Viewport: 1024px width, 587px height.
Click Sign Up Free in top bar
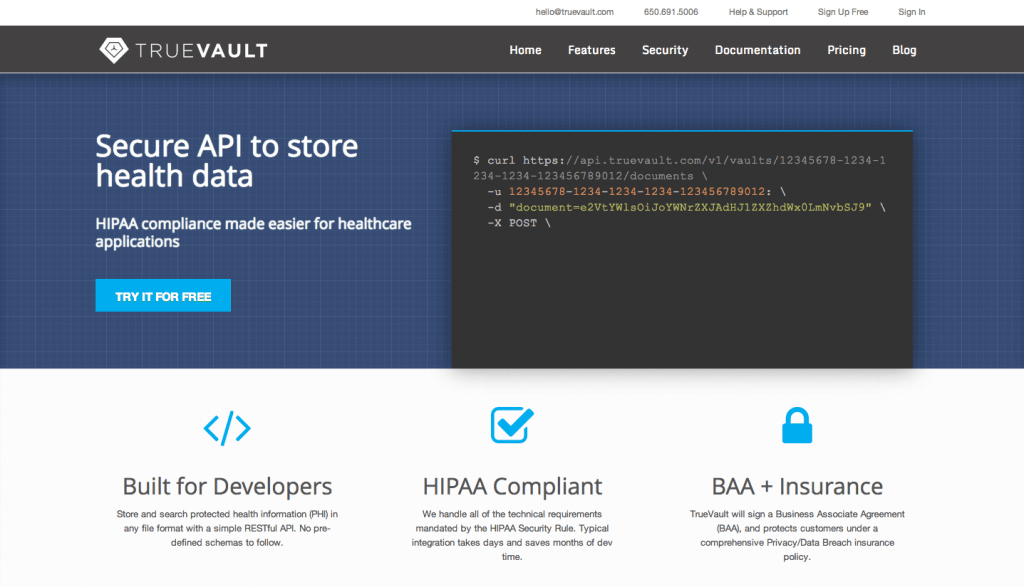pyautogui.click(x=843, y=12)
